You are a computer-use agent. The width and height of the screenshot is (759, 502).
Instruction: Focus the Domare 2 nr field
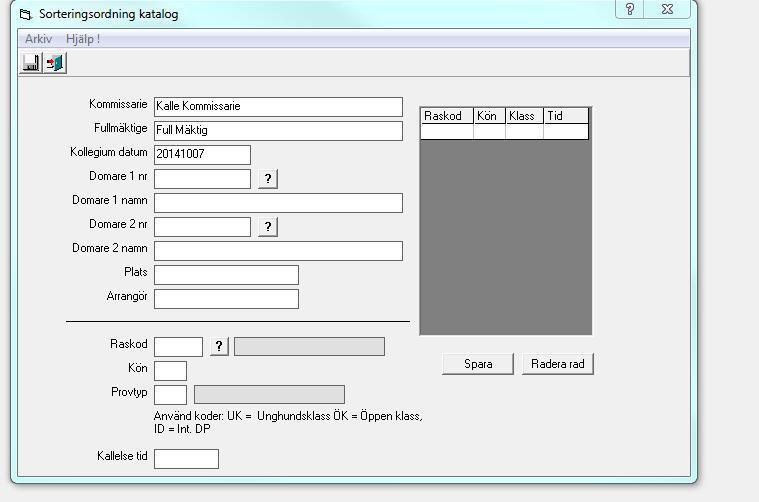[x=202, y=227]
